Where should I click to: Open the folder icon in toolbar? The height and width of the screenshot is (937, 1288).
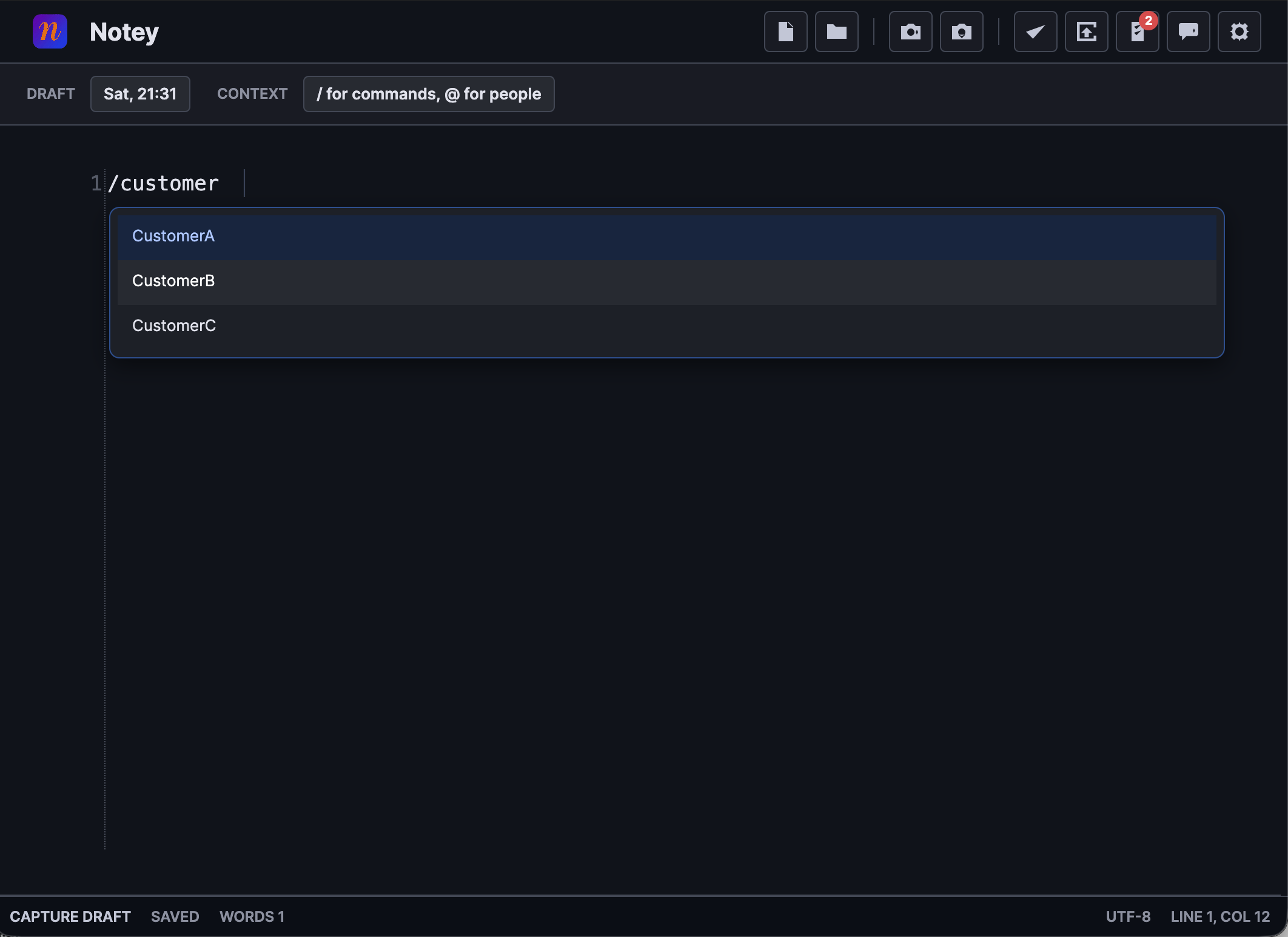(836, 32)
